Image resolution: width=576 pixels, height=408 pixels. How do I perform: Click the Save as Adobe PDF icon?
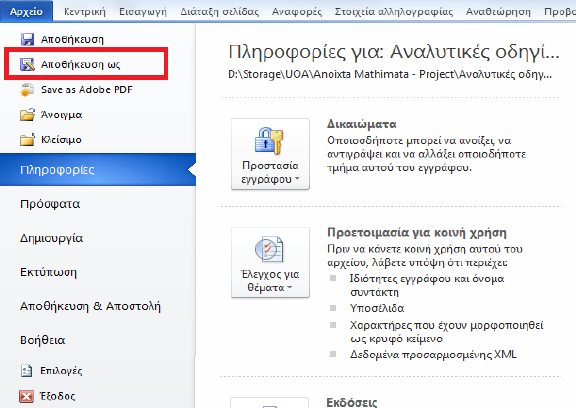27,90
